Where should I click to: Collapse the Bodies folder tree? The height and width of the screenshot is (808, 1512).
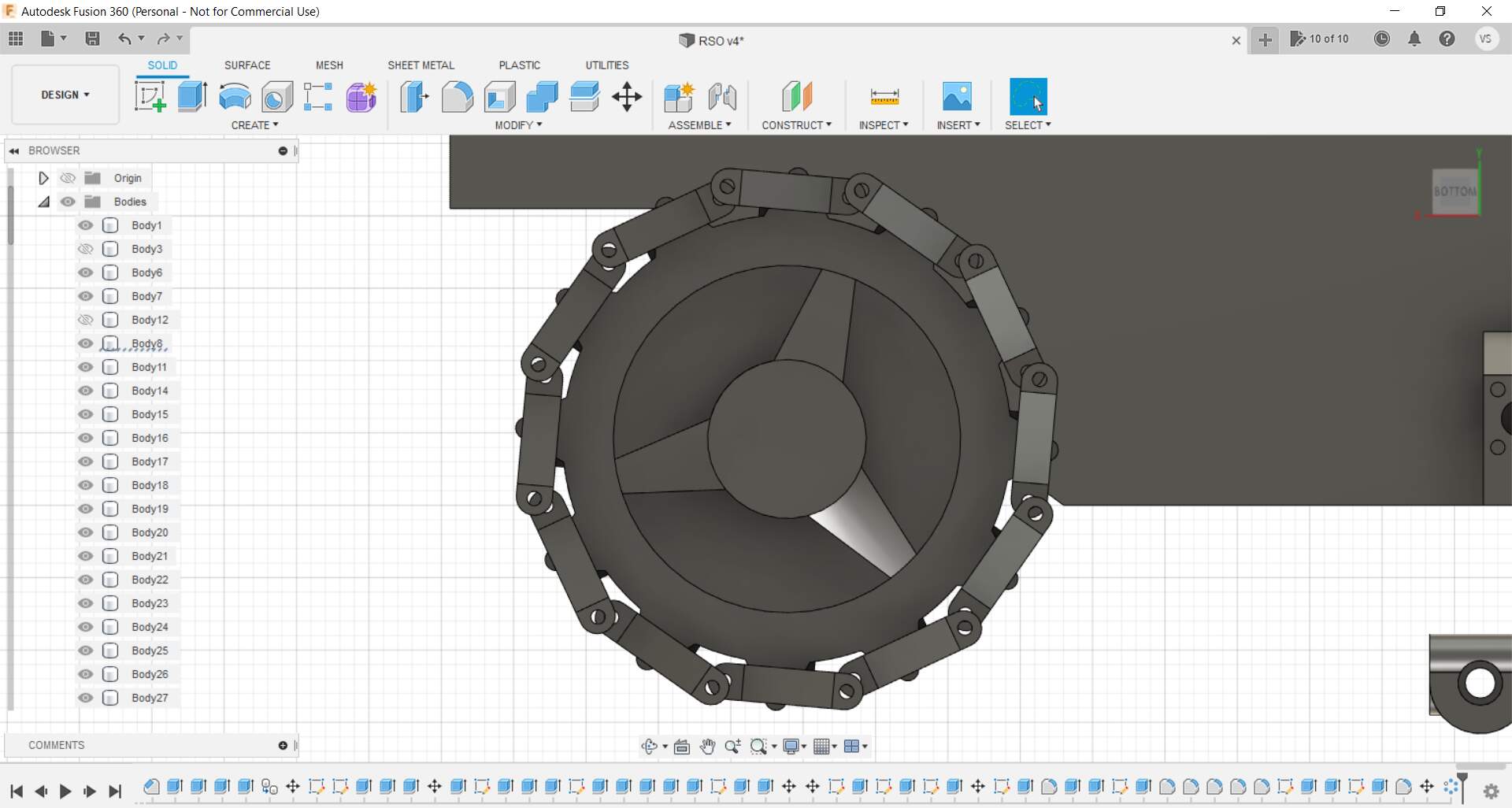[x=44, y=202]
